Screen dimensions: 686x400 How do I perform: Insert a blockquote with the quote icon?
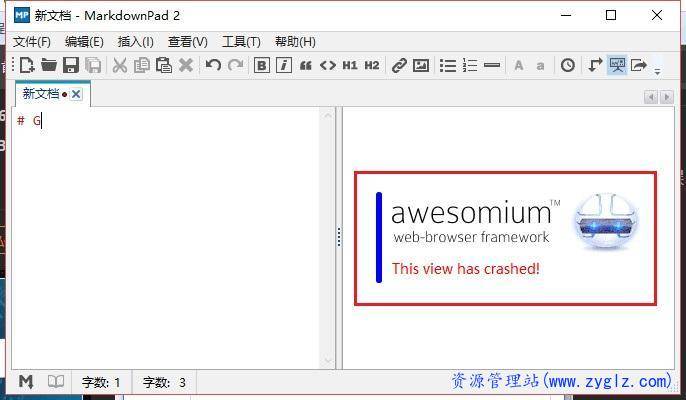coord(306,66)
